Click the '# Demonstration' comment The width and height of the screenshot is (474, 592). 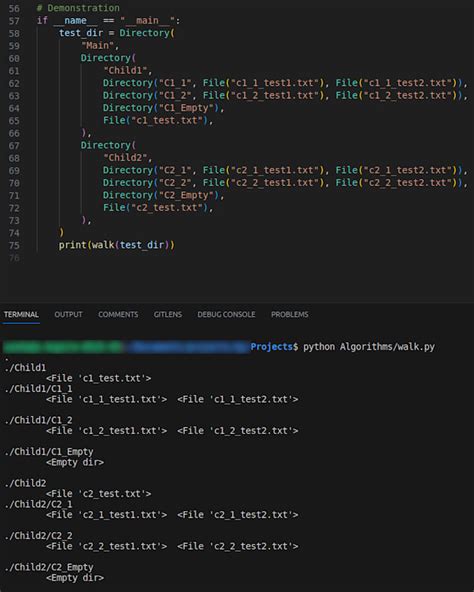click(x=78, y=8)
